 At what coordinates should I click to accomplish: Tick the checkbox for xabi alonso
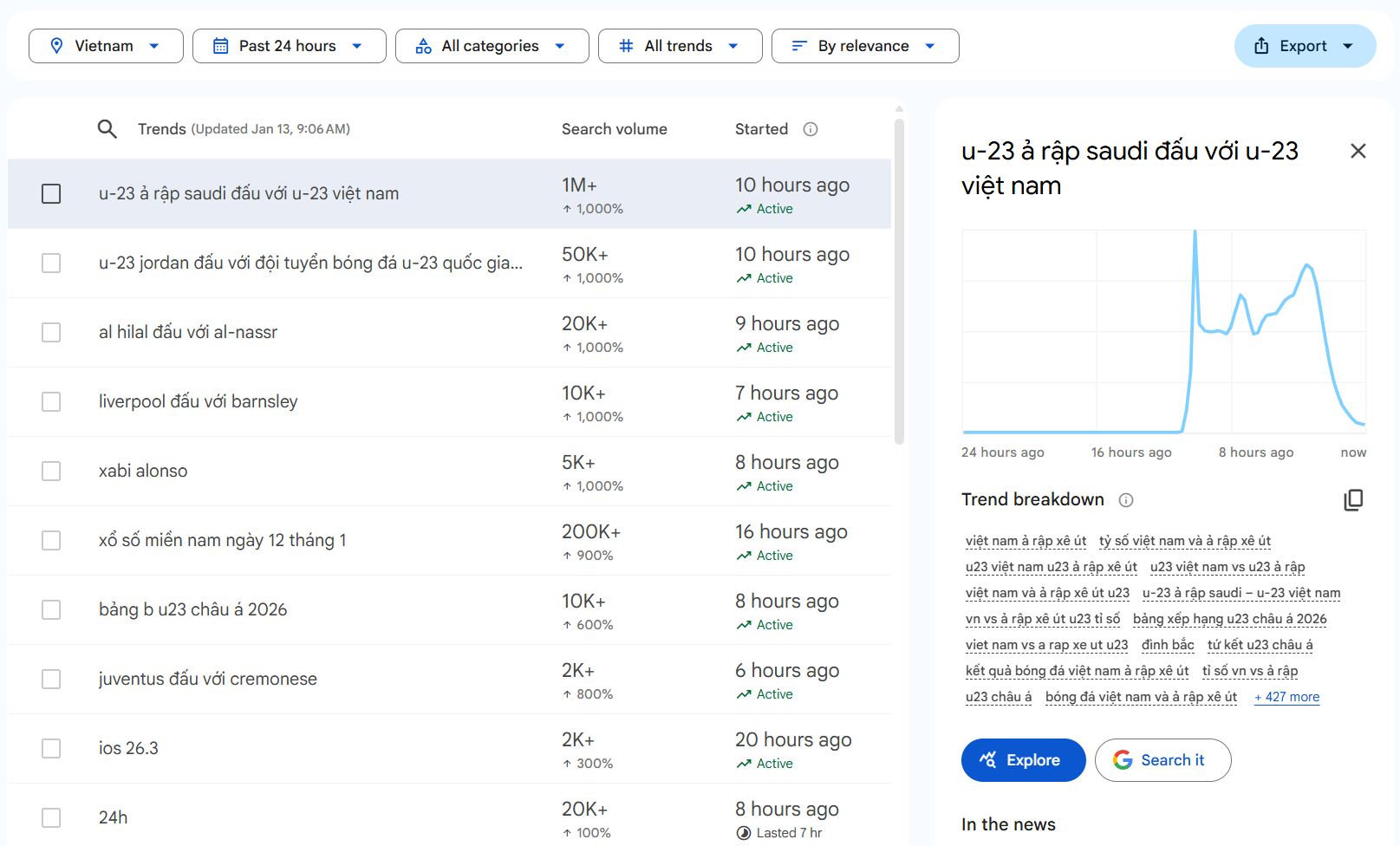(x=51, y=471)
